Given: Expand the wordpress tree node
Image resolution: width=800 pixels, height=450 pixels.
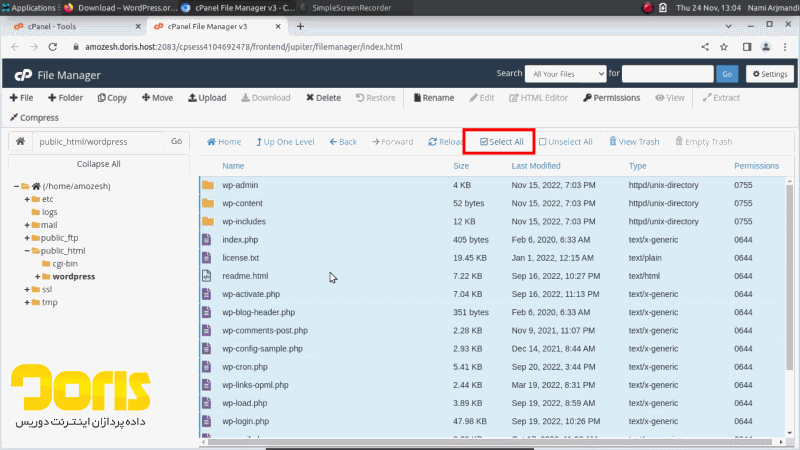Looking at the screenshot, I should pos(37,277).
